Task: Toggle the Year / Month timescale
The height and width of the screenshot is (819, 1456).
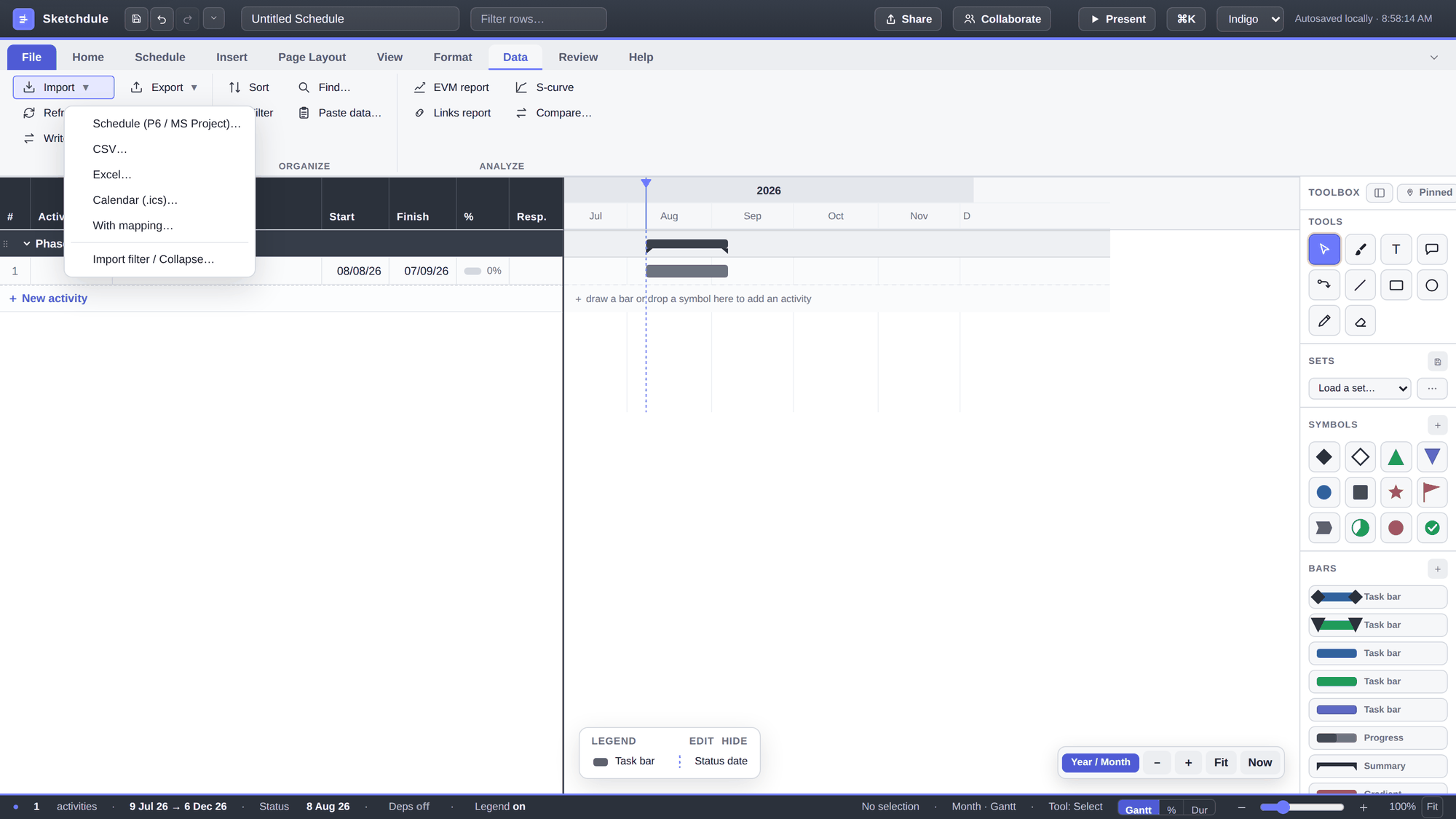Action: pos(1100,762)
